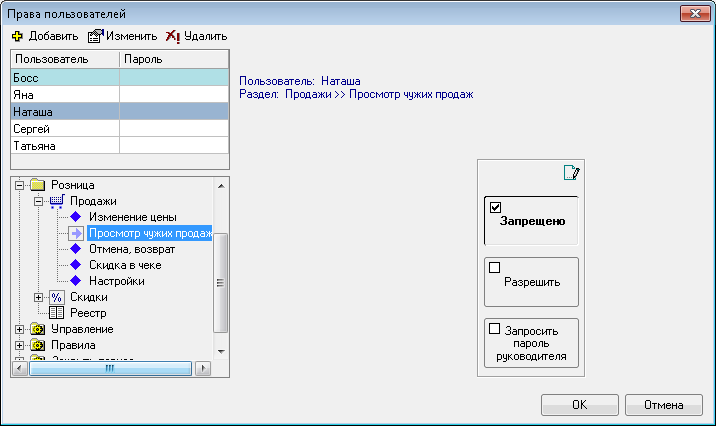The height and width of the screenshot is (426, 716).
Task: Click blue diamond next to Изменение цены
Action: tap(76, 217)
